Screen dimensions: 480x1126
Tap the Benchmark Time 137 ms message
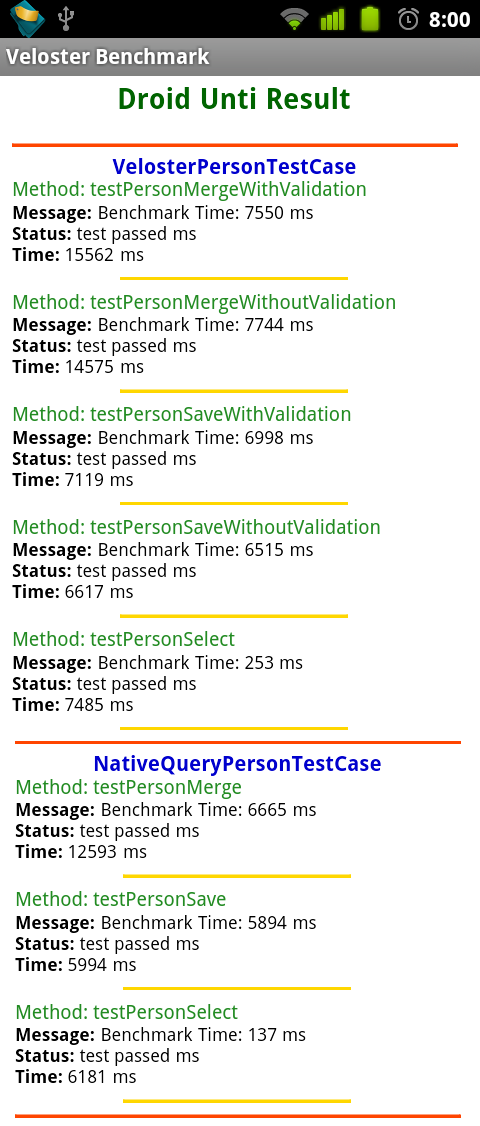tap(160, 1035)
